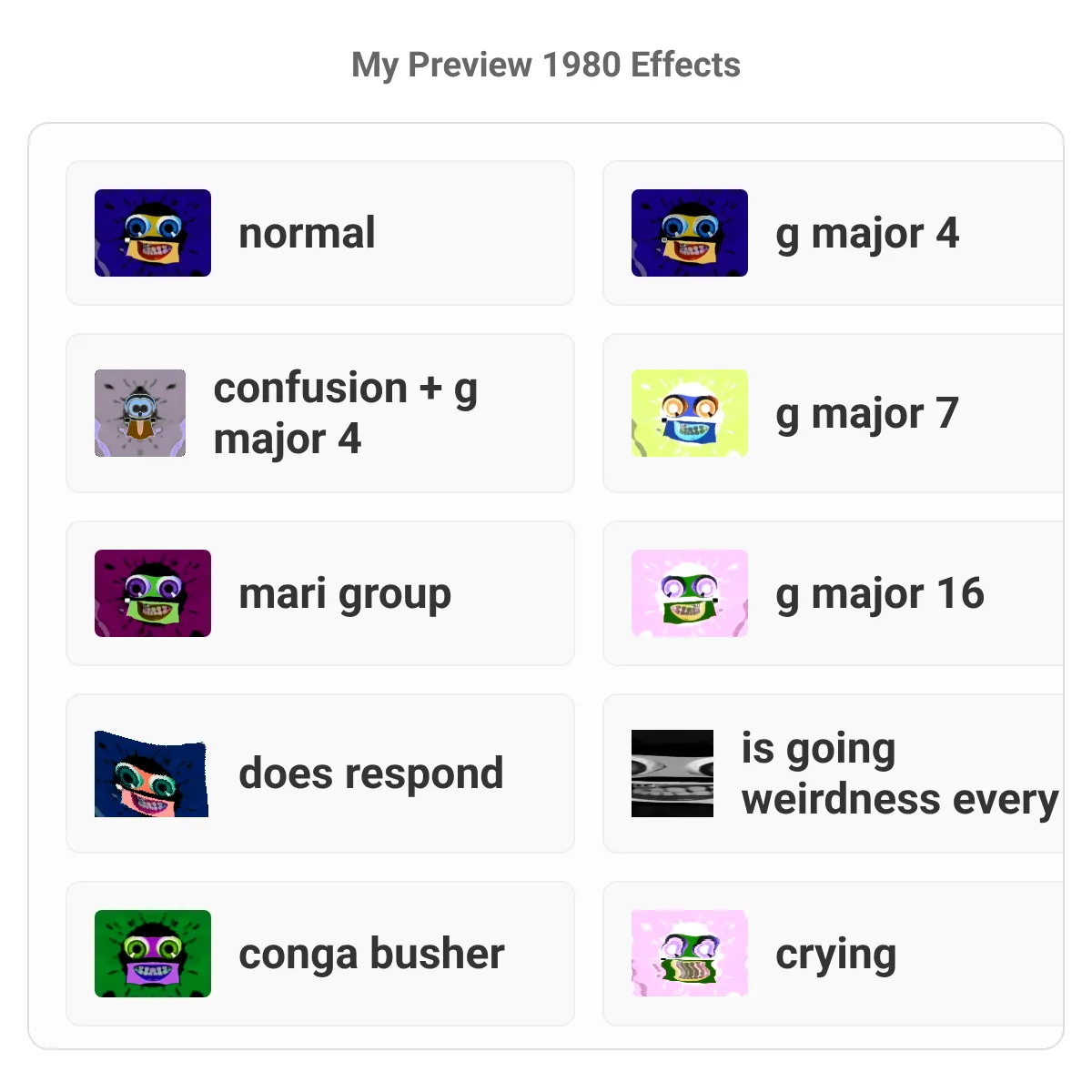Click the "g major 4" label

[x=867, y=234]
